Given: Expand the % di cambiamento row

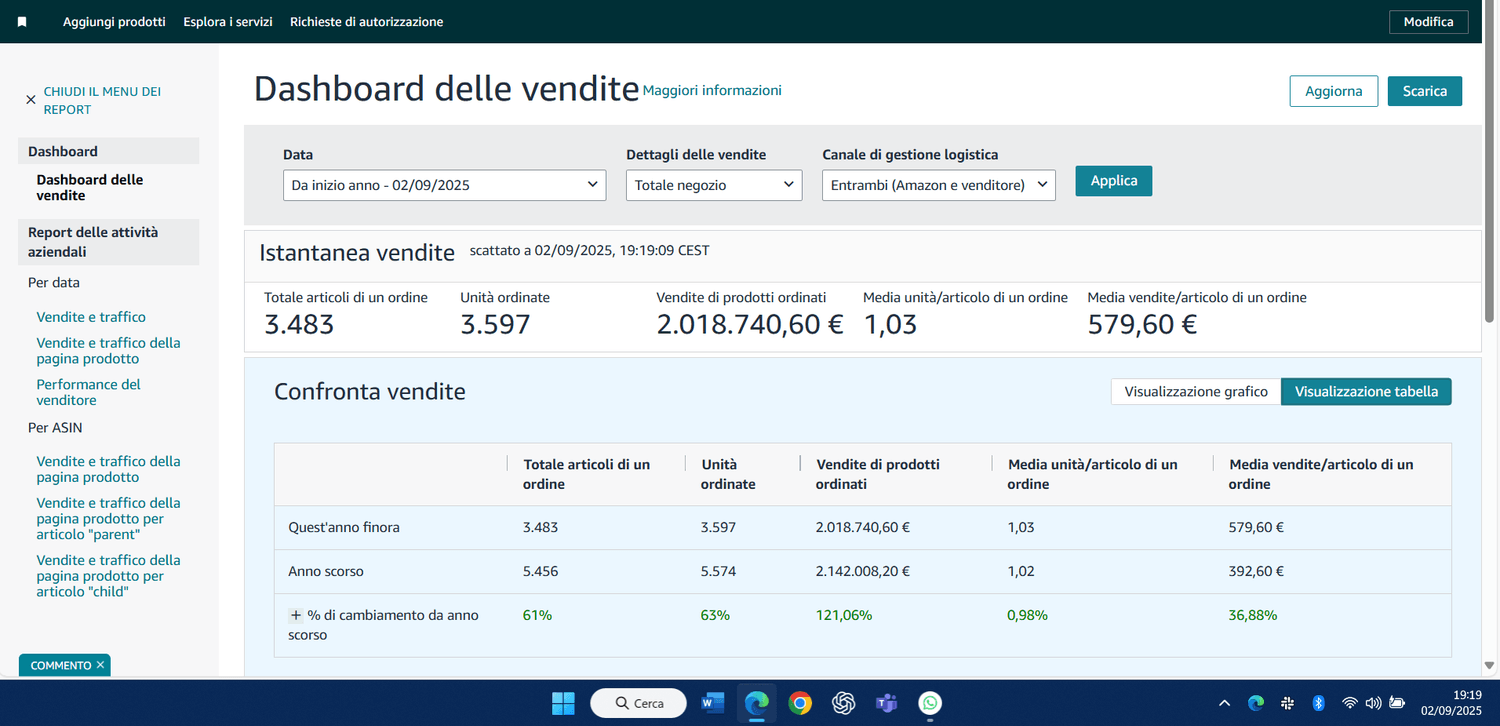Looking at the screenshot, I should 296,616.
